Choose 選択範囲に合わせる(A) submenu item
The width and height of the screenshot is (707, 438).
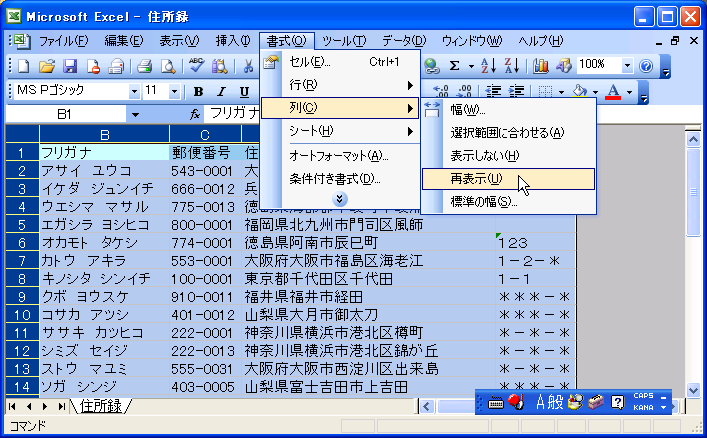coord(509,133)
